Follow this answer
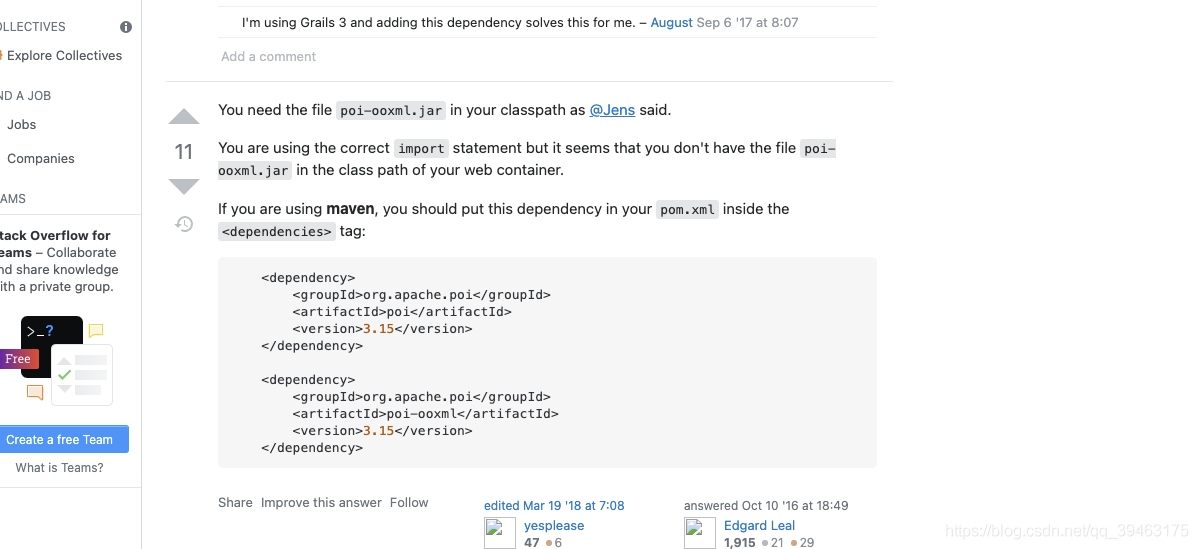This screenshot has width=1198, height=549. point(409,502)
